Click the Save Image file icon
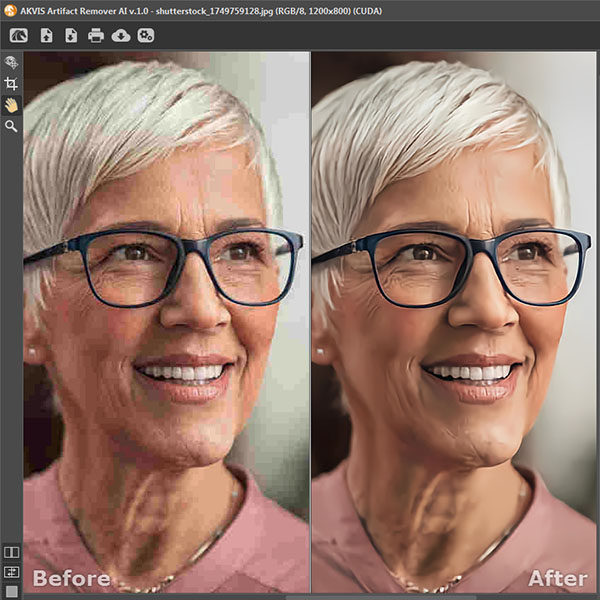 71,35
